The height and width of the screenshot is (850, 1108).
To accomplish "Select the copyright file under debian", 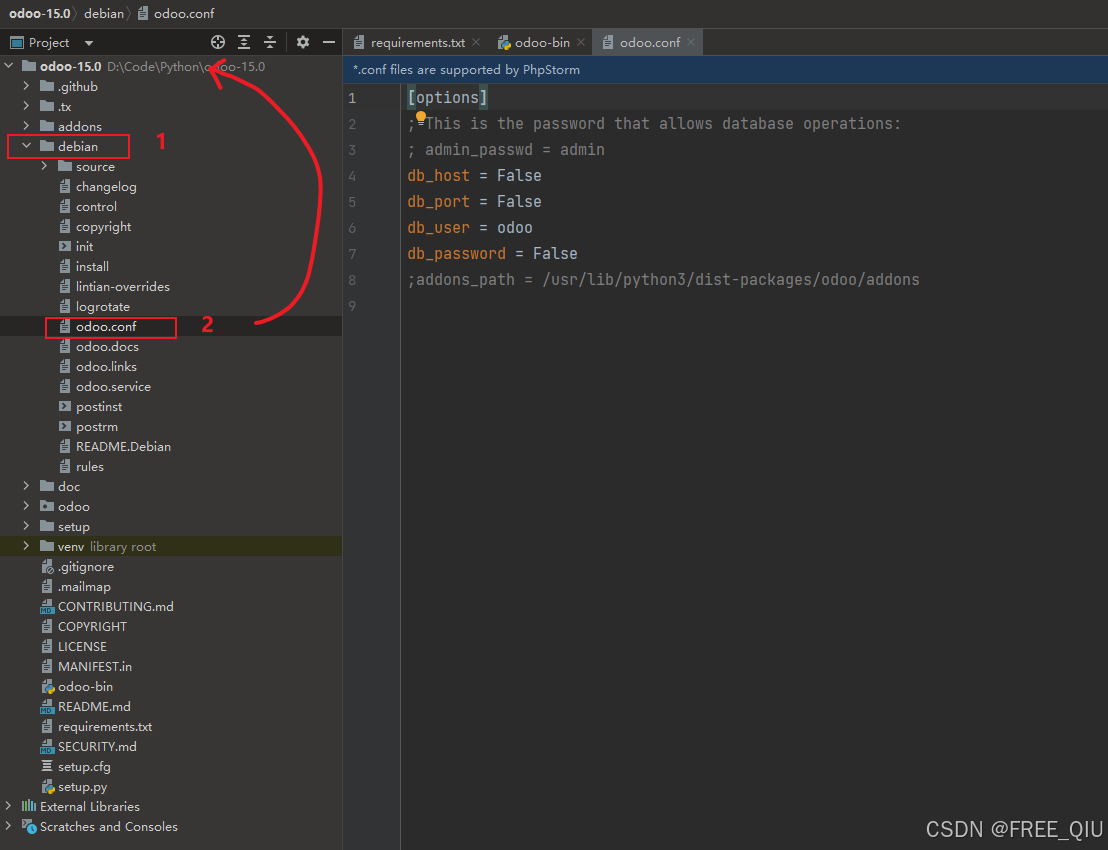I will point(103,227).
